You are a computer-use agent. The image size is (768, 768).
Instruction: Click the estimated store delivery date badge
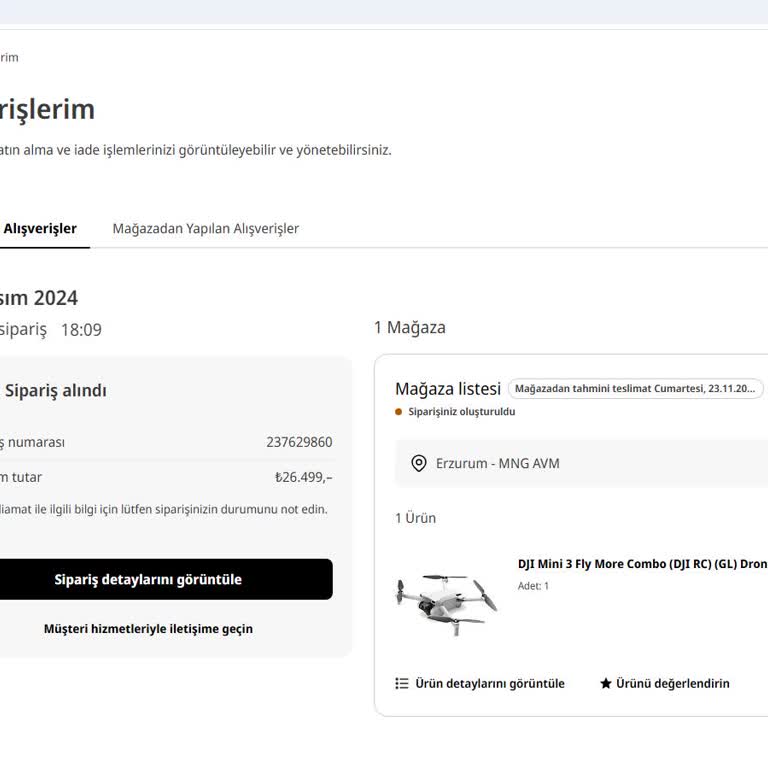click(x=635, y=389)
